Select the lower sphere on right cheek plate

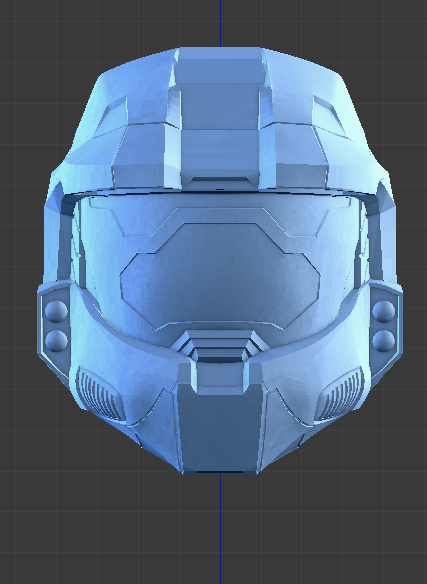point(383,340)
